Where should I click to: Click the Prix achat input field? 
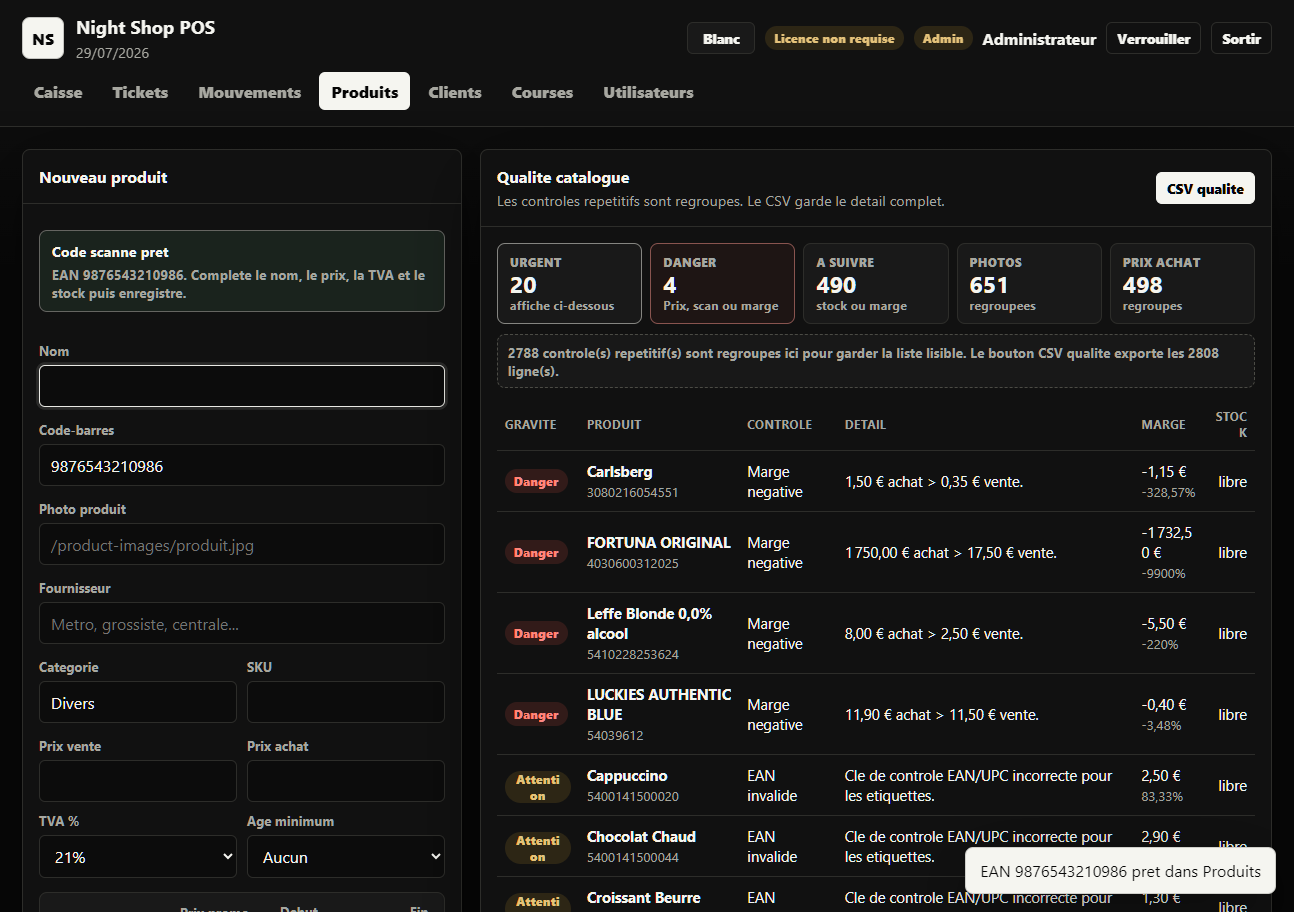[x=346, y=781]
